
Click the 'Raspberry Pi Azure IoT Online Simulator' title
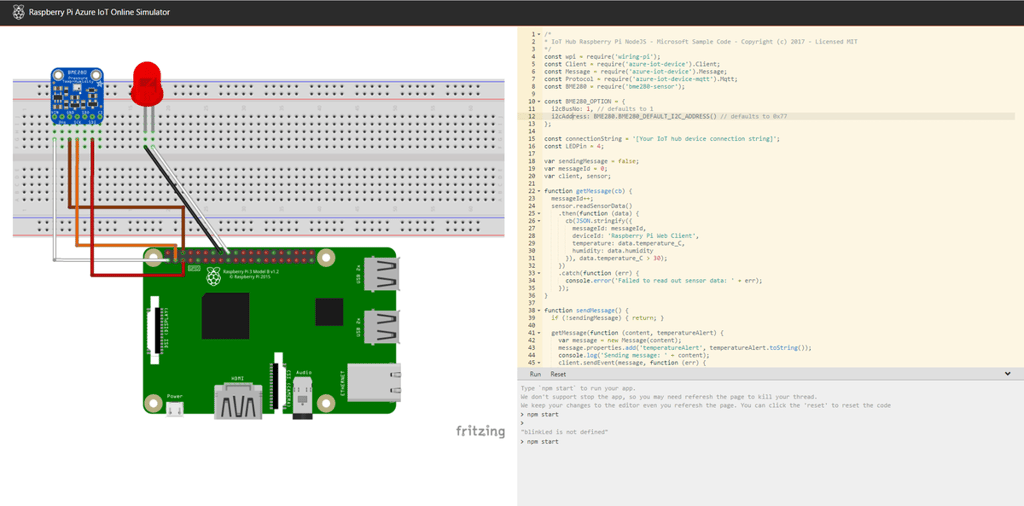pos(99,12)
